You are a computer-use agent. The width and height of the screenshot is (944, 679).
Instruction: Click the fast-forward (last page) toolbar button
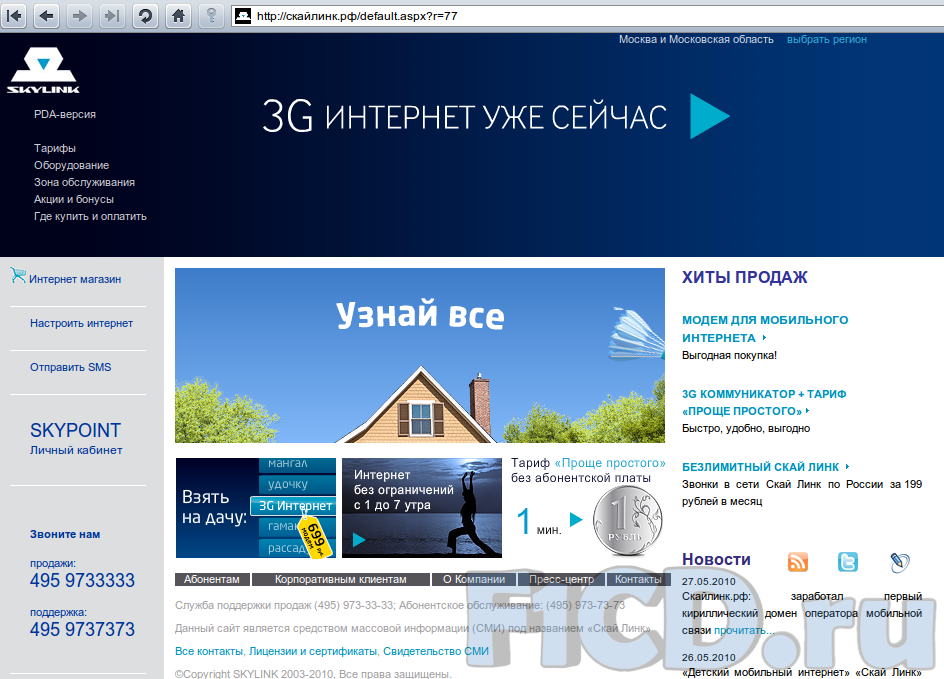[112, 16]
